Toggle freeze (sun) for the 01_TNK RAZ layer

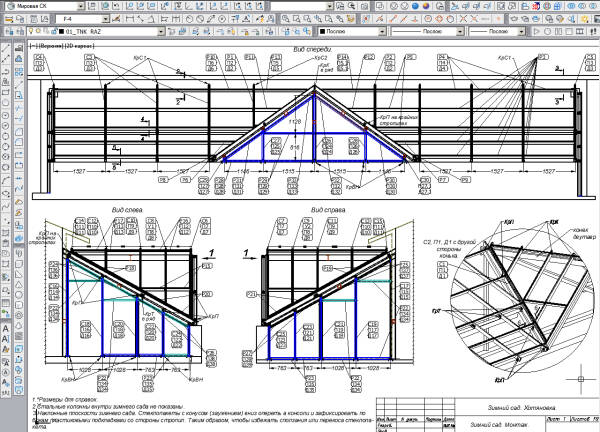tap(38, 31)
